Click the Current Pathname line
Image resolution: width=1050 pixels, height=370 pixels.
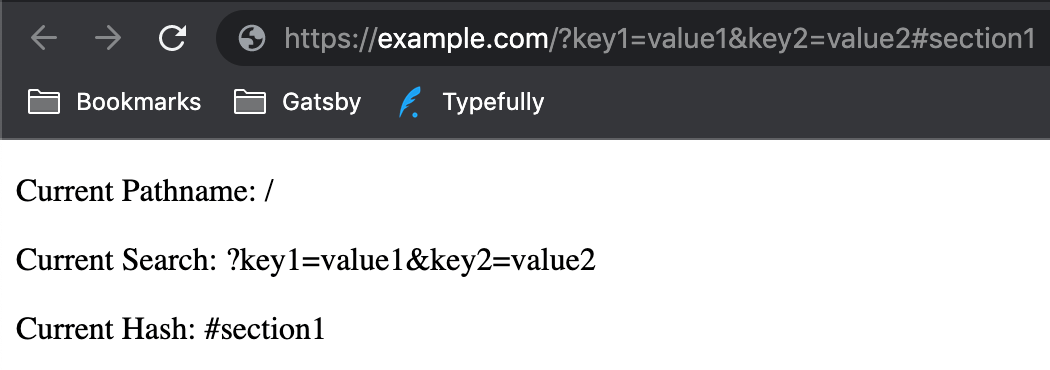pyautogui.click(x=145, y=191)
